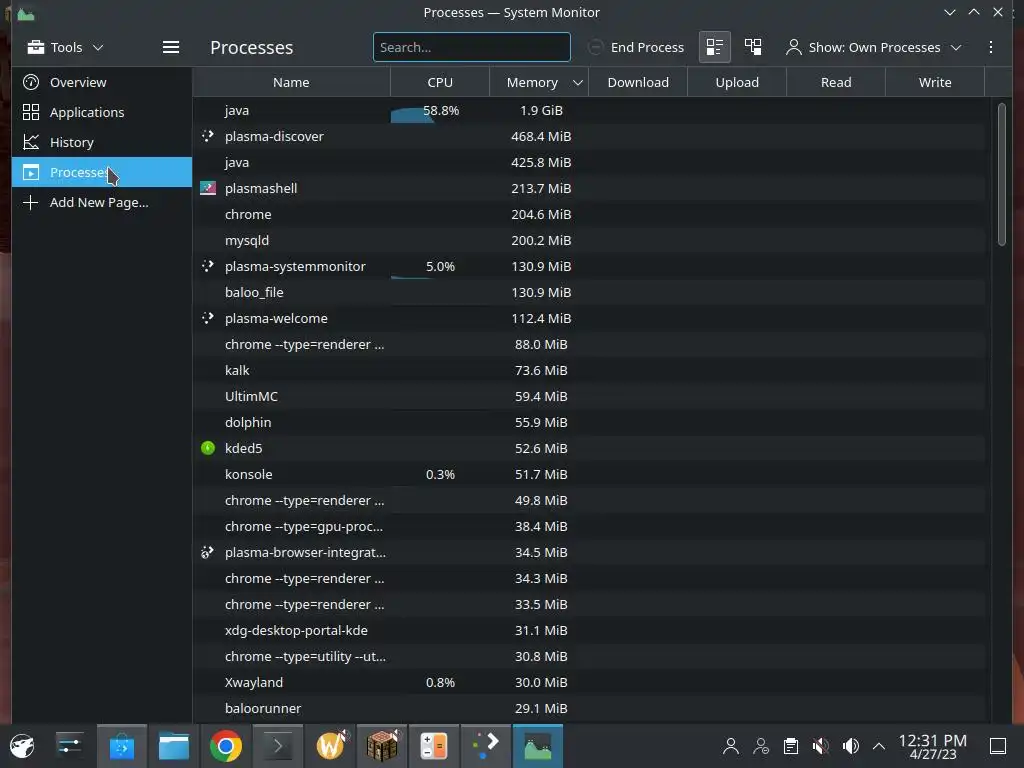Viewport: 1024px width, 768px height.
Task: Open System Settings from the taskbar
Action: pyautogui.click(x=69, y=746)
